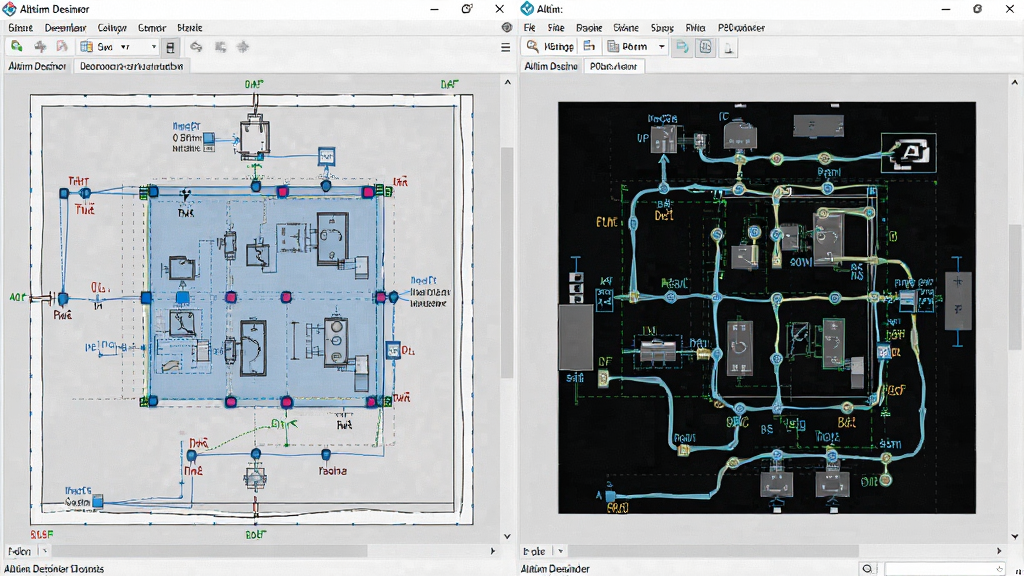
Task: Click the magnifier 'Hätinge' button in the right toolbar
Action: click(x=550, y=46)
